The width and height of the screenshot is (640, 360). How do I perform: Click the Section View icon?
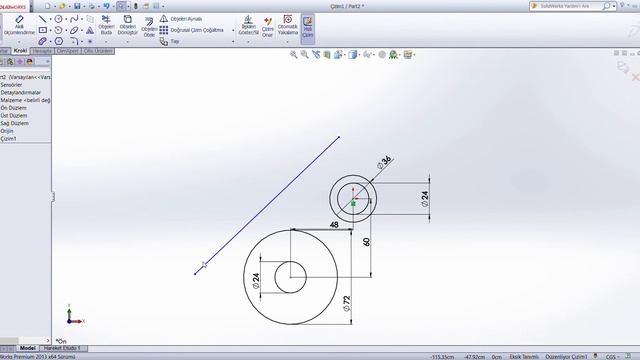click(x=327, y=54)
